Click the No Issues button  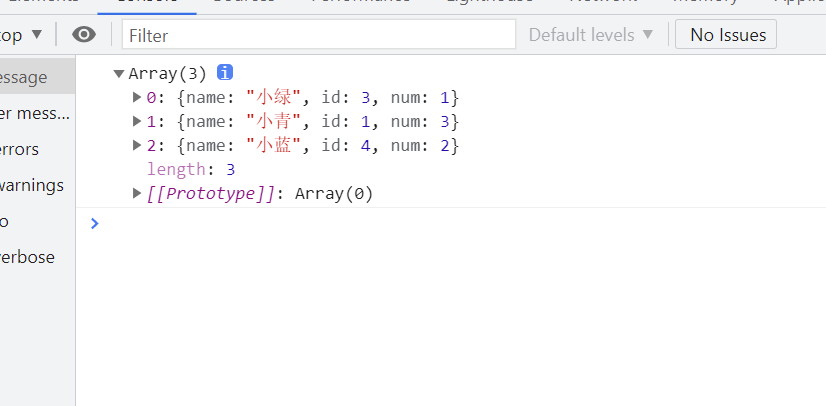click(727, 35)
